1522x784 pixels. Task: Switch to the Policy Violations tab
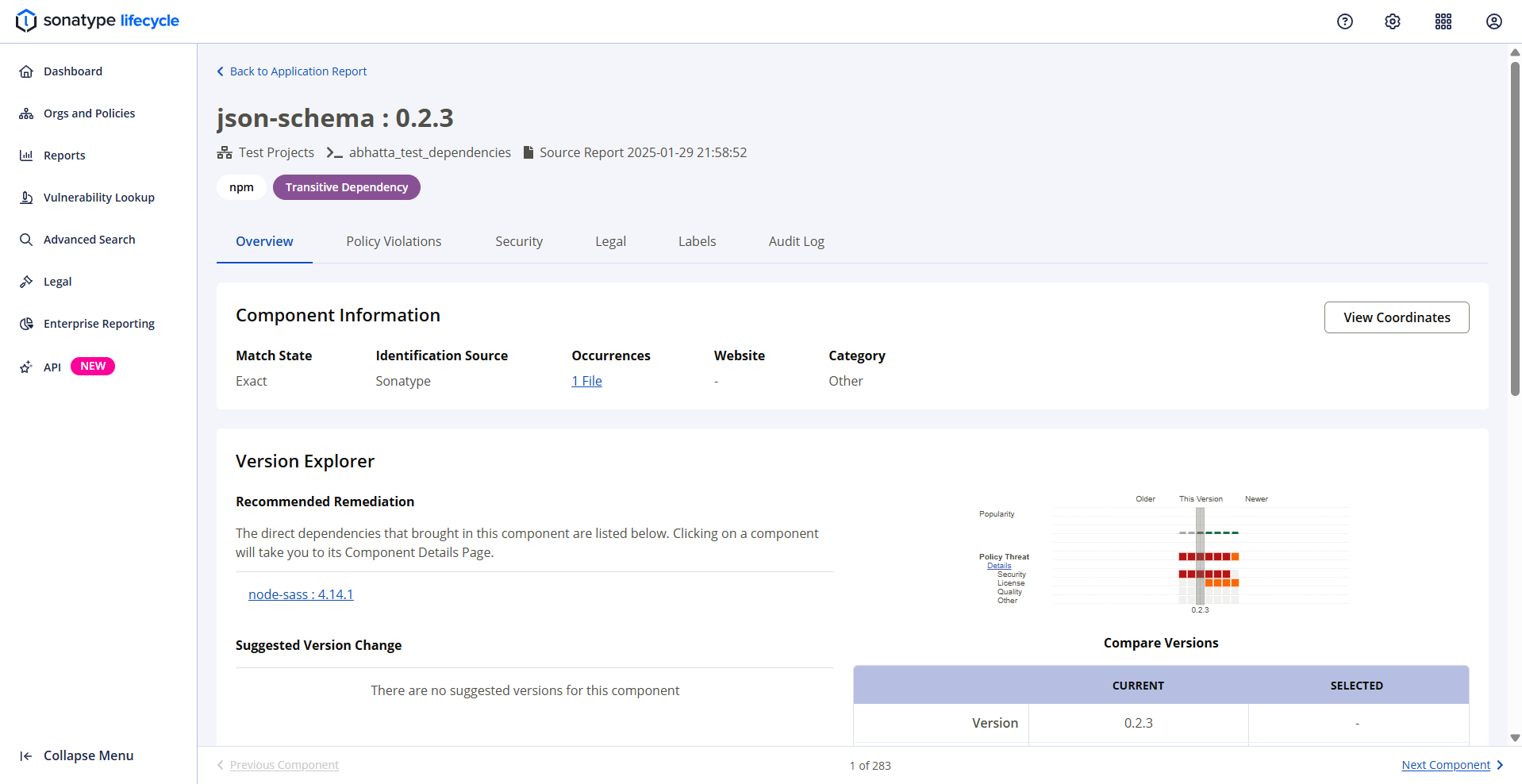[394, 241]
